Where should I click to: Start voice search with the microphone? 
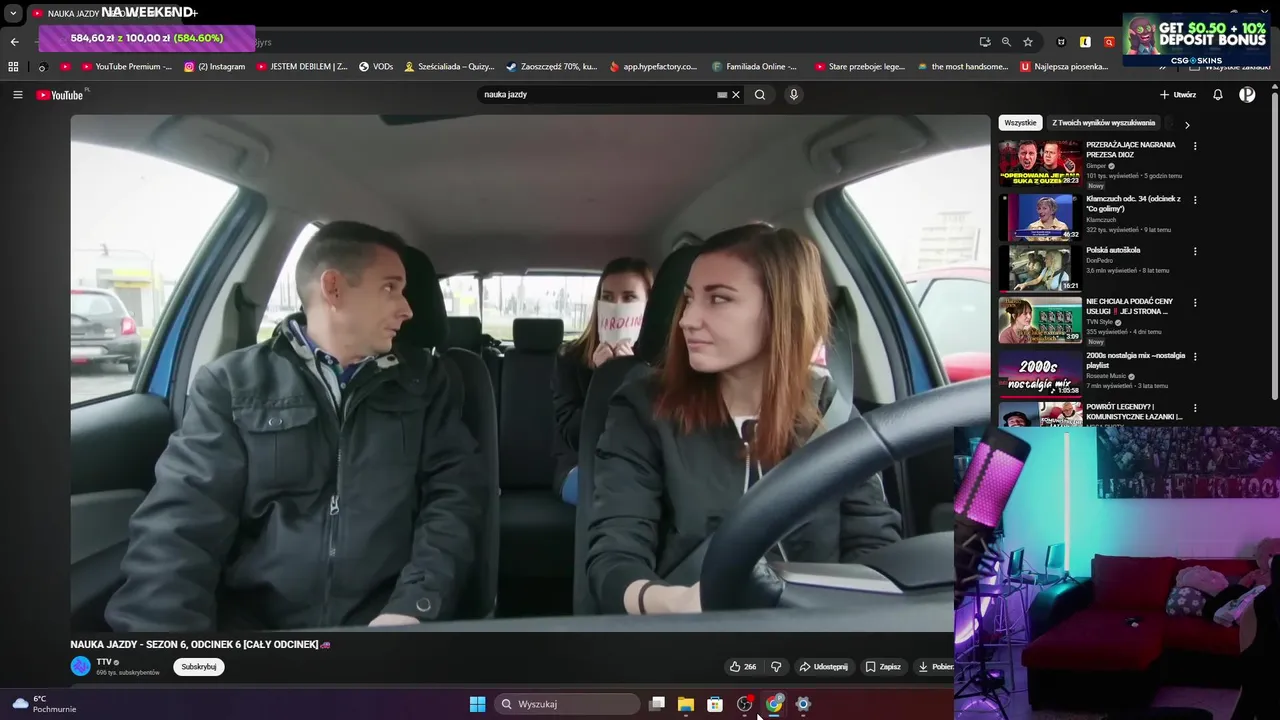(x=794, y=95)
